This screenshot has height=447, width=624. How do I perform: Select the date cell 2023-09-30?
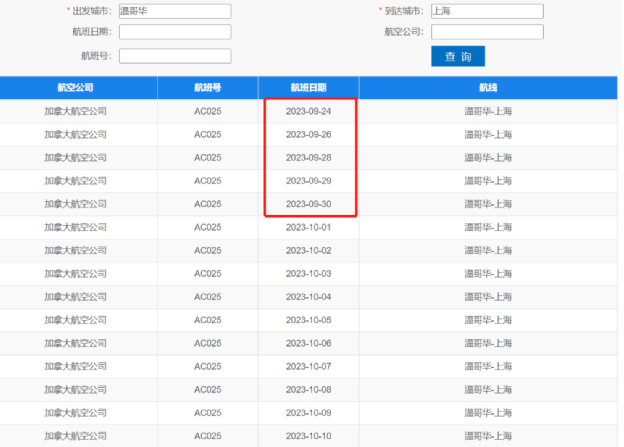pyautogui.click(x=308, y=204)
